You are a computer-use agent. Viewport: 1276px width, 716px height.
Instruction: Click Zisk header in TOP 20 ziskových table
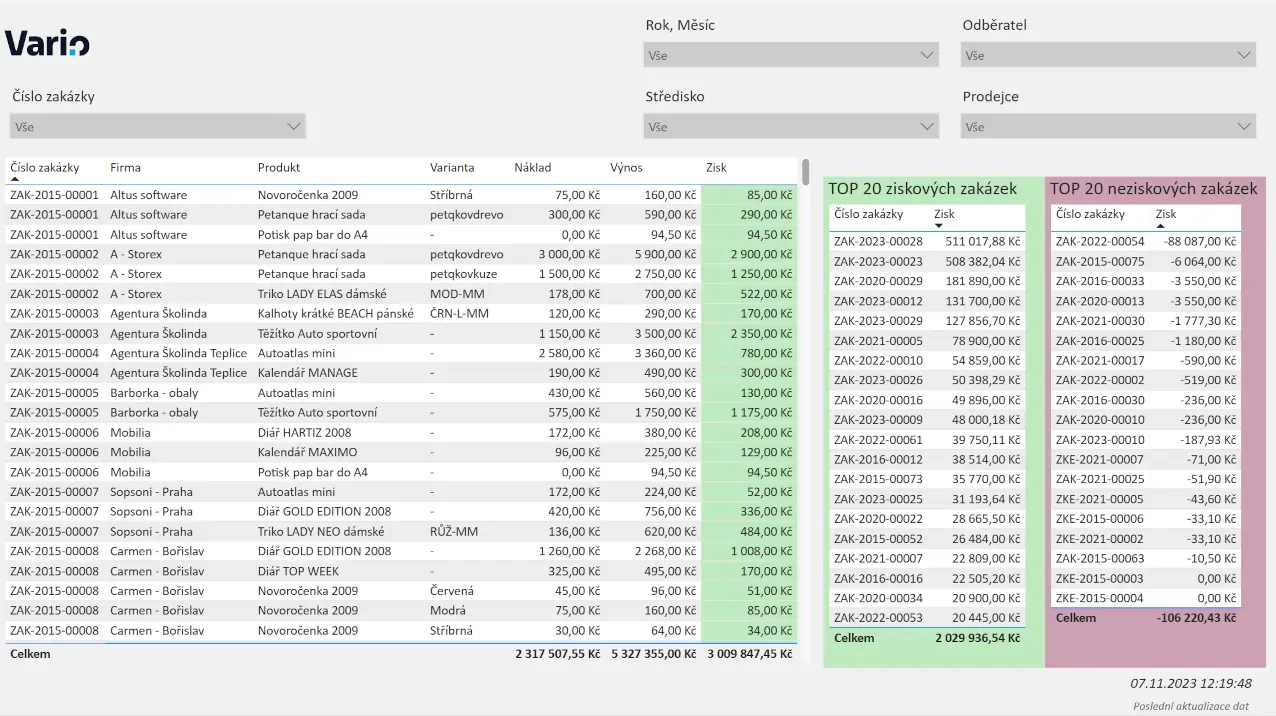click(x=944, y=214)
